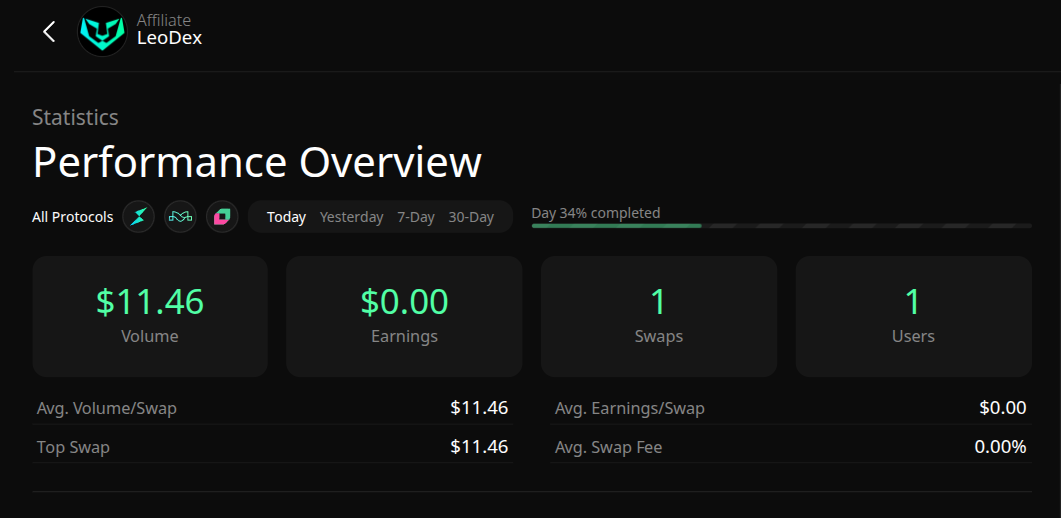Show the 30-Day statistics

coord(471,217)
